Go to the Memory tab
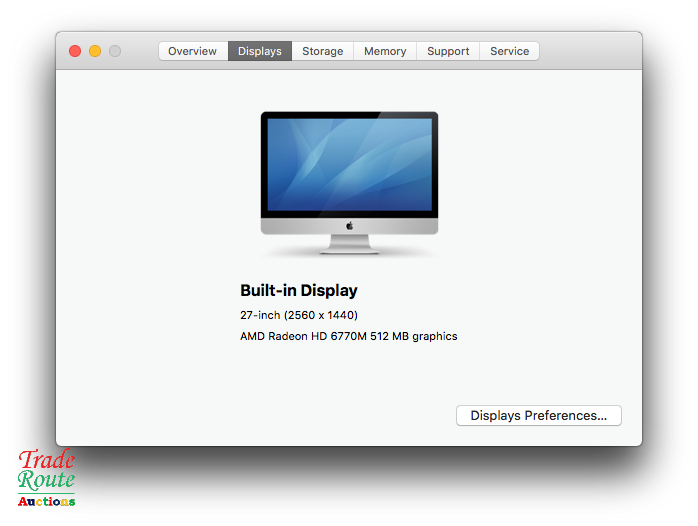 (x=385, y=51)
